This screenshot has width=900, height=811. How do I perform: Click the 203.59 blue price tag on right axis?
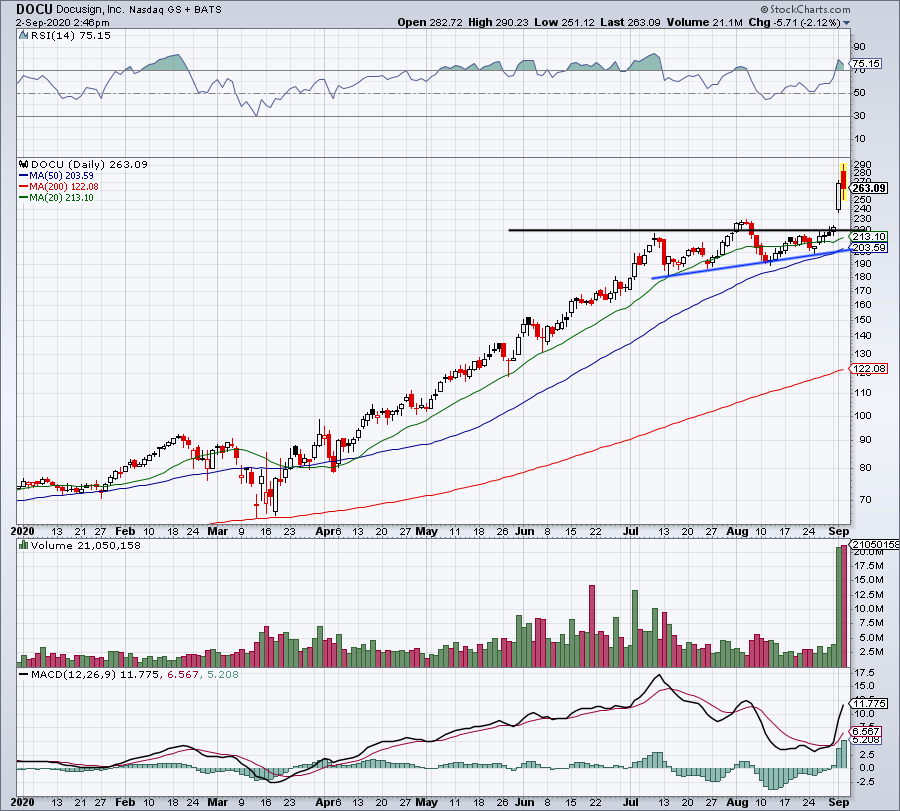[868, 248]
